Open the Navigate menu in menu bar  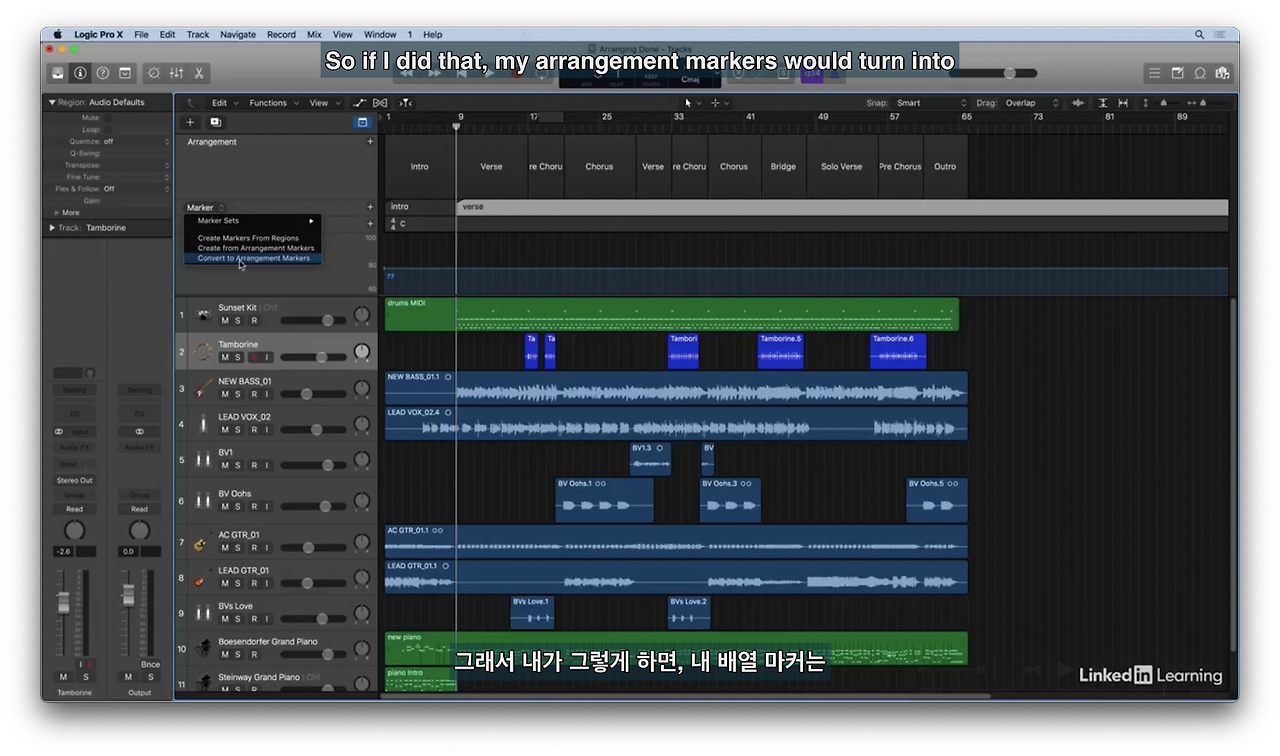(238, 34)
